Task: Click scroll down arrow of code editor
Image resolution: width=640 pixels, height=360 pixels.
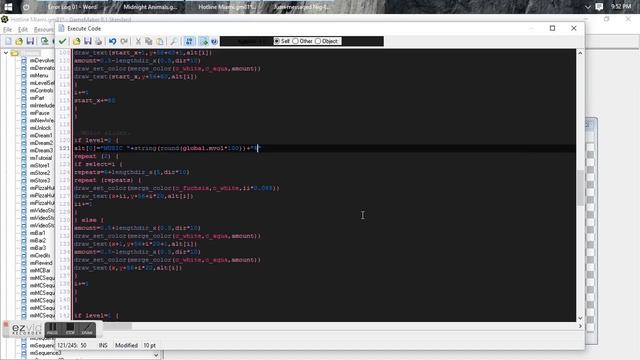Action: 580,318
